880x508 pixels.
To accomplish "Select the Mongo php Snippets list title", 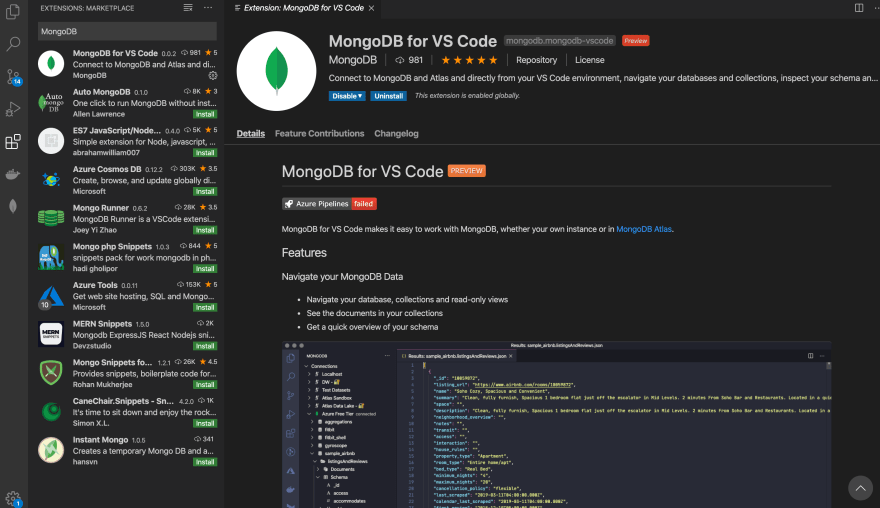I will click(112, 246).
